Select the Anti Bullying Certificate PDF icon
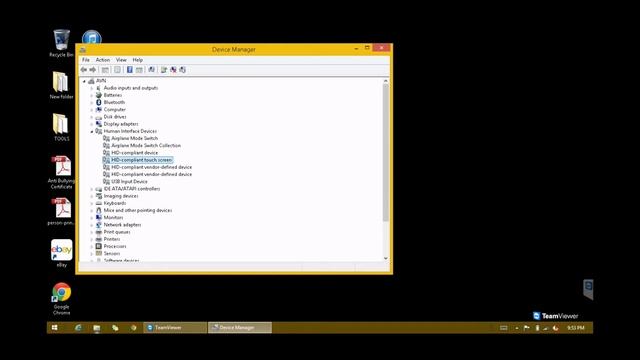The width and height of the screenshot is (640, 360). pyautogui.click(x=62, y=172)
